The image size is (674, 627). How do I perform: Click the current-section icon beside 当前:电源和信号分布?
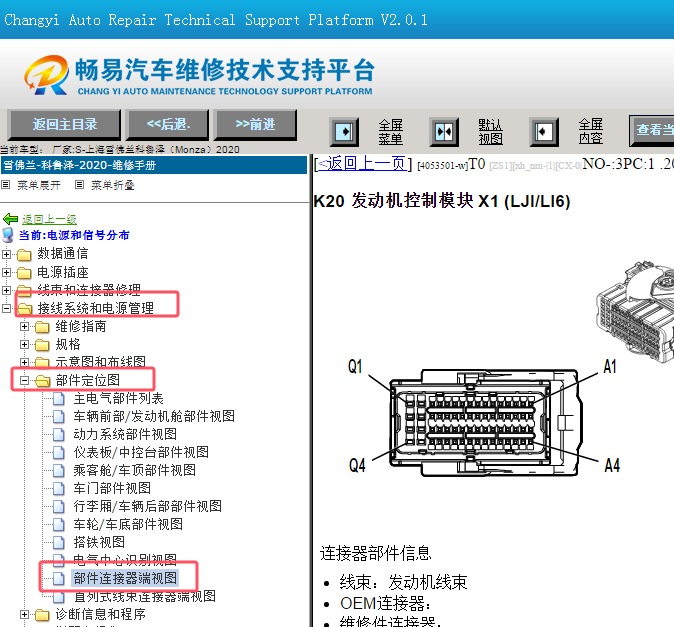tap(8, 235)
